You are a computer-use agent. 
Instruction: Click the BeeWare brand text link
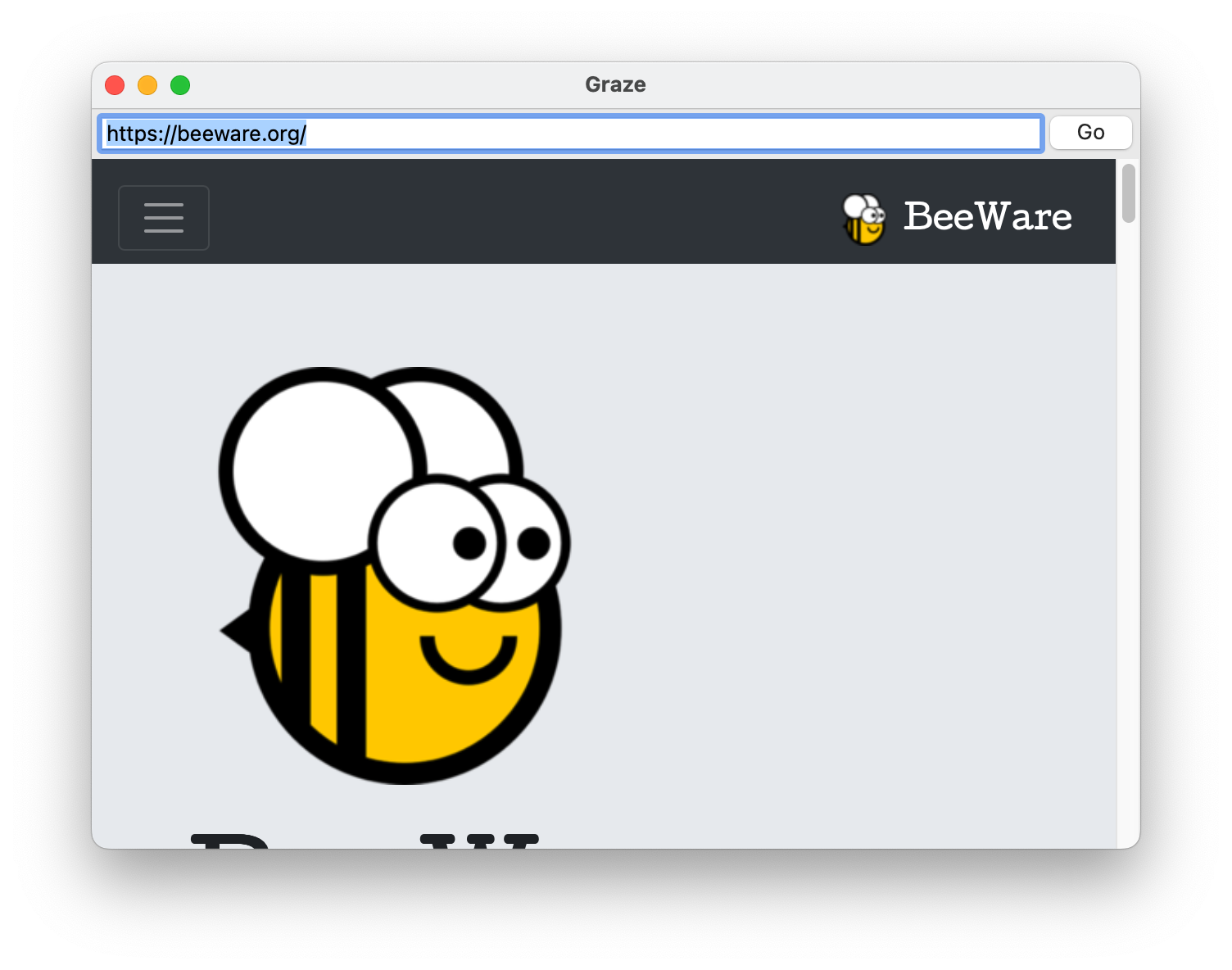[x=987, y=217]
